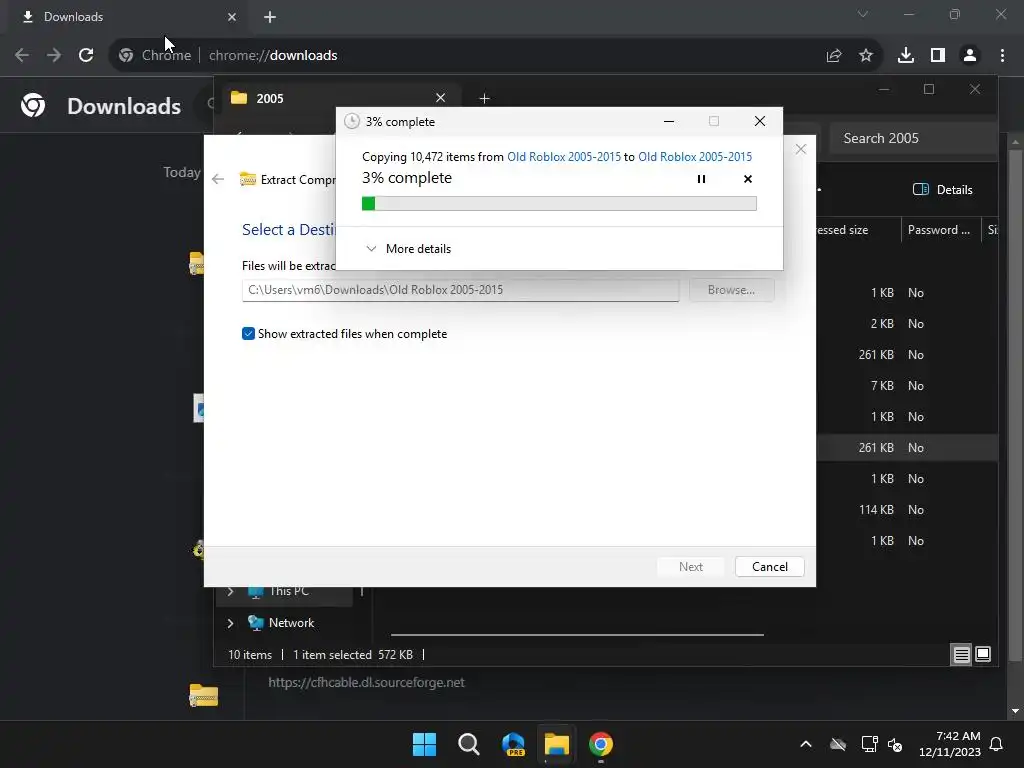Open Windows Search from the taskbar
This screenshot has width=1024, height=768.
[468, 744]
